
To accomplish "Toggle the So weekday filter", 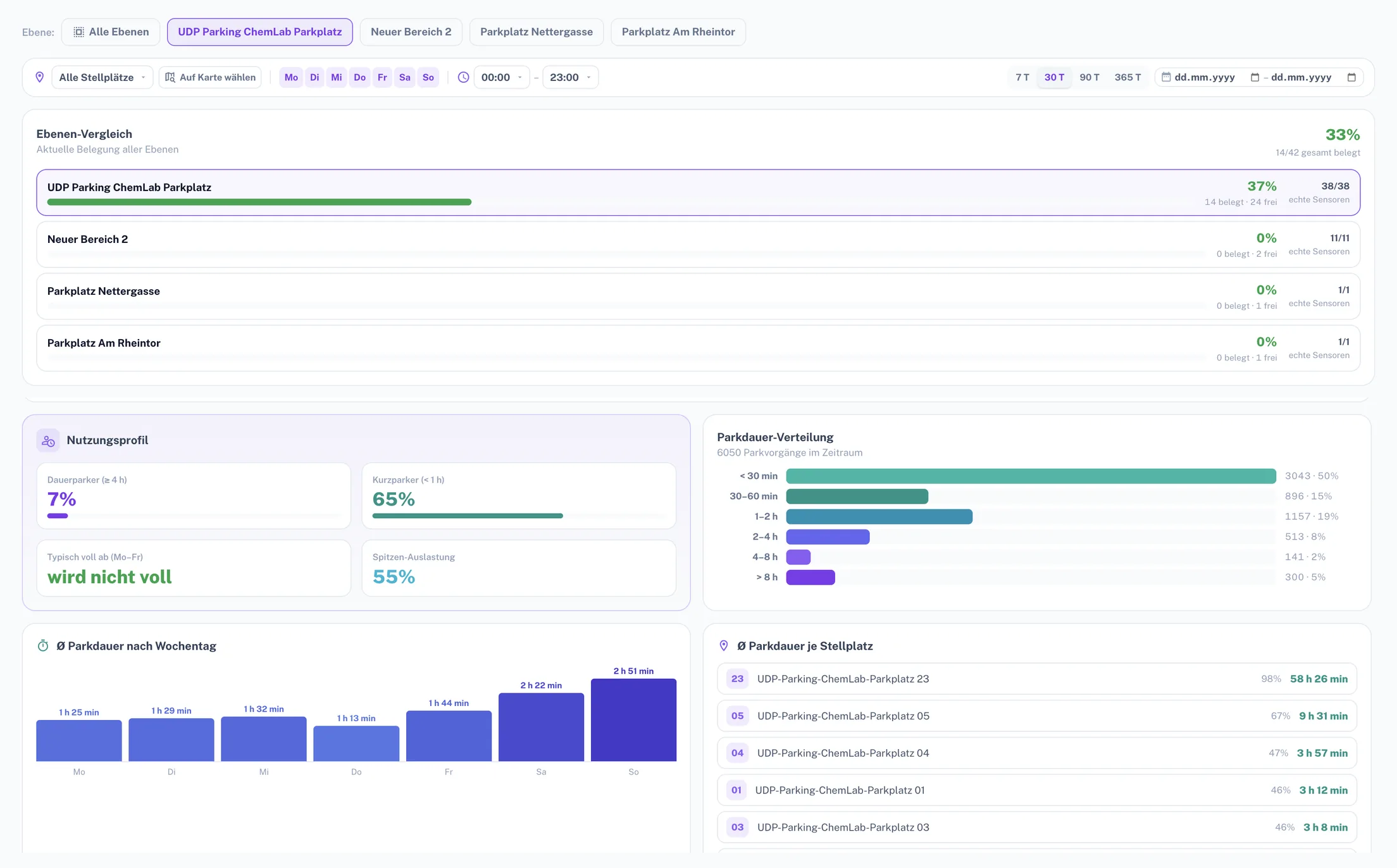I will coord(428,77).
